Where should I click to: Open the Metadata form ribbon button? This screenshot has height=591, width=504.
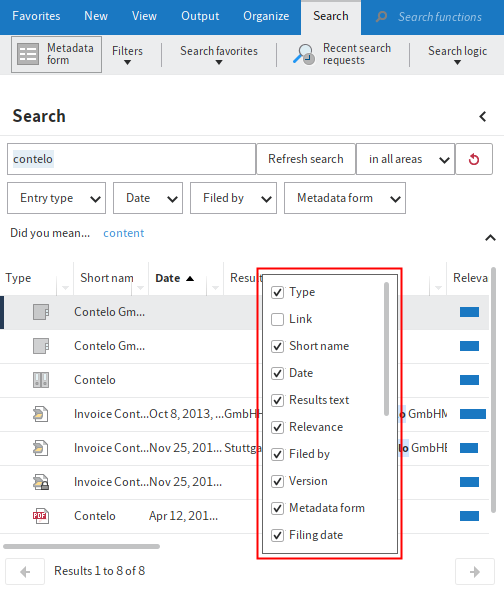pyautogui.click(x=56, y=54)
